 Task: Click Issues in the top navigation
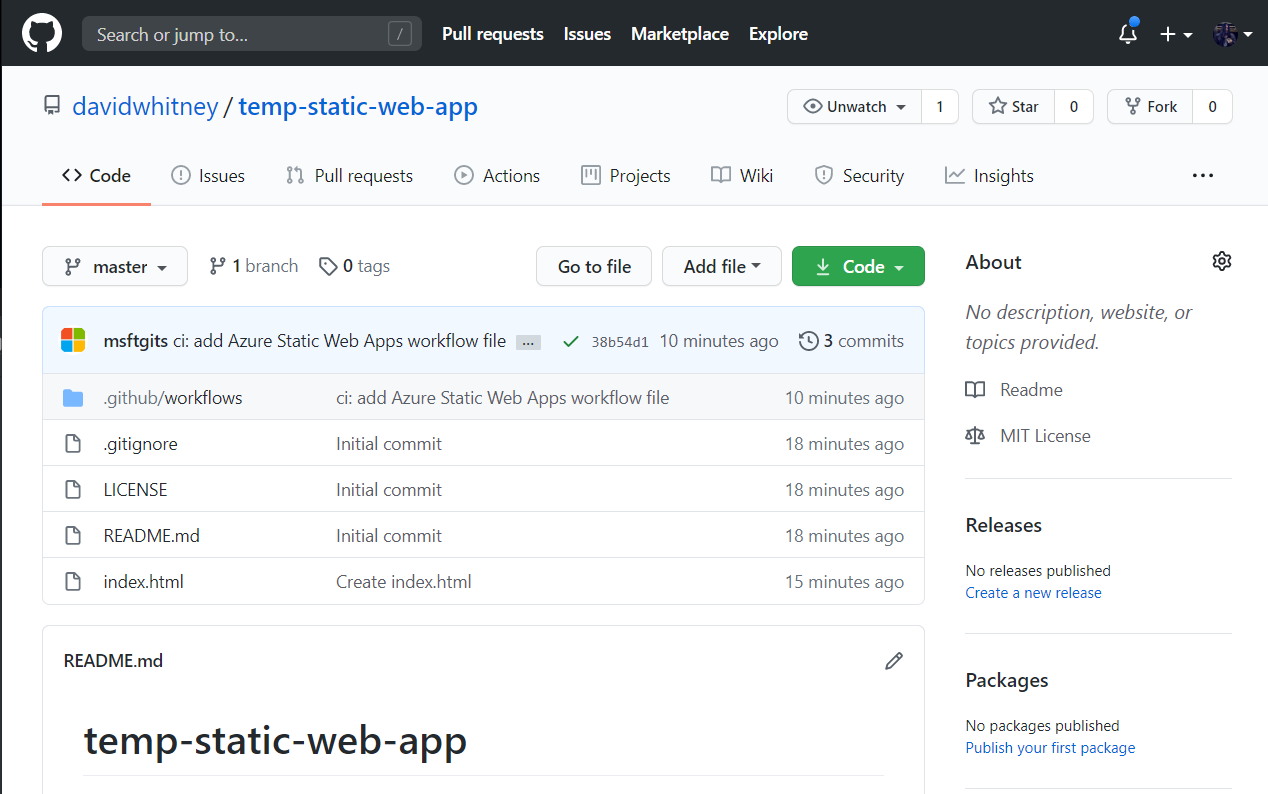pos(587,34)
